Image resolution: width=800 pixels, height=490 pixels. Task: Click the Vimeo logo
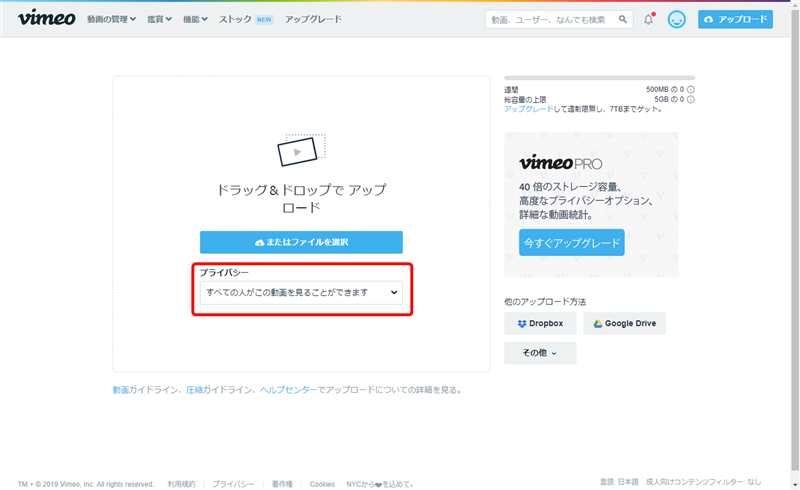point(46,18)
